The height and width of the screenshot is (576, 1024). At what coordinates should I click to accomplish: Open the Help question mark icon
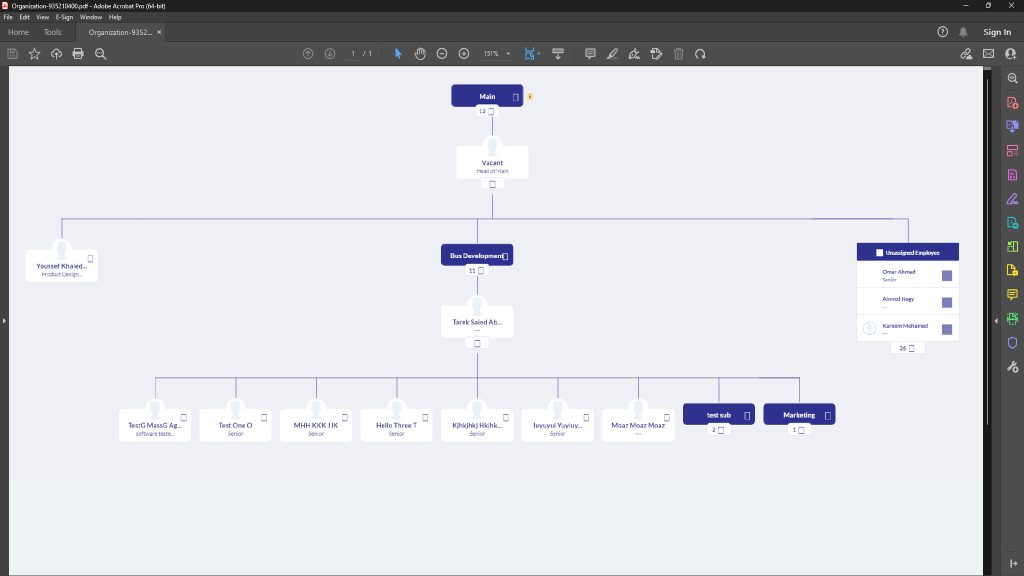tap(942, 32)
